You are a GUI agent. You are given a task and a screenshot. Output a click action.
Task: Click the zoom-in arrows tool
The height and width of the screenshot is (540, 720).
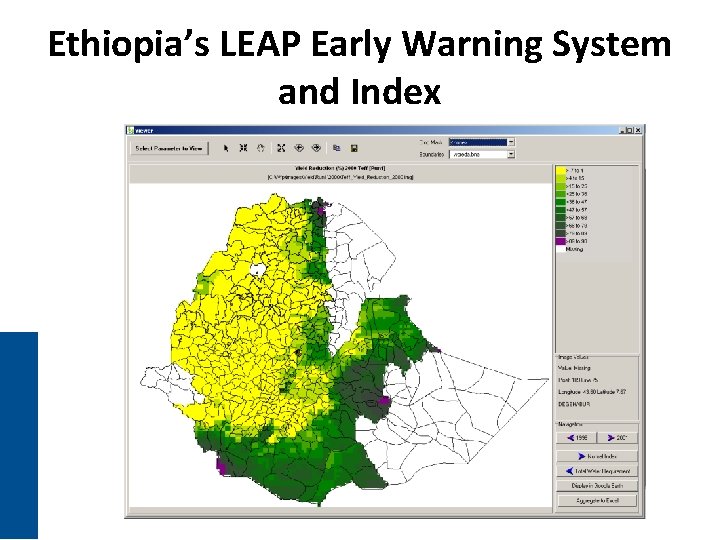click(243, 148)
